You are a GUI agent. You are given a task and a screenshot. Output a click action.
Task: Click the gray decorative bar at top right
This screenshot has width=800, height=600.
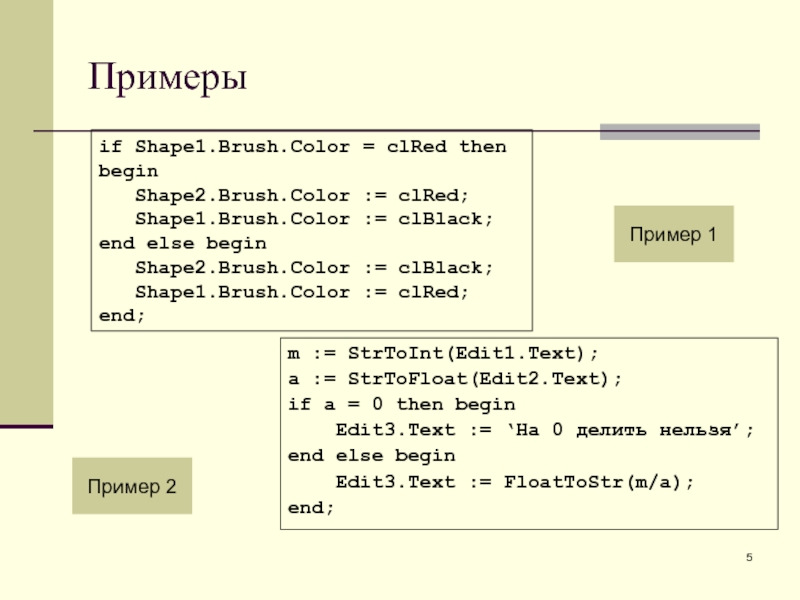[679, 131]
